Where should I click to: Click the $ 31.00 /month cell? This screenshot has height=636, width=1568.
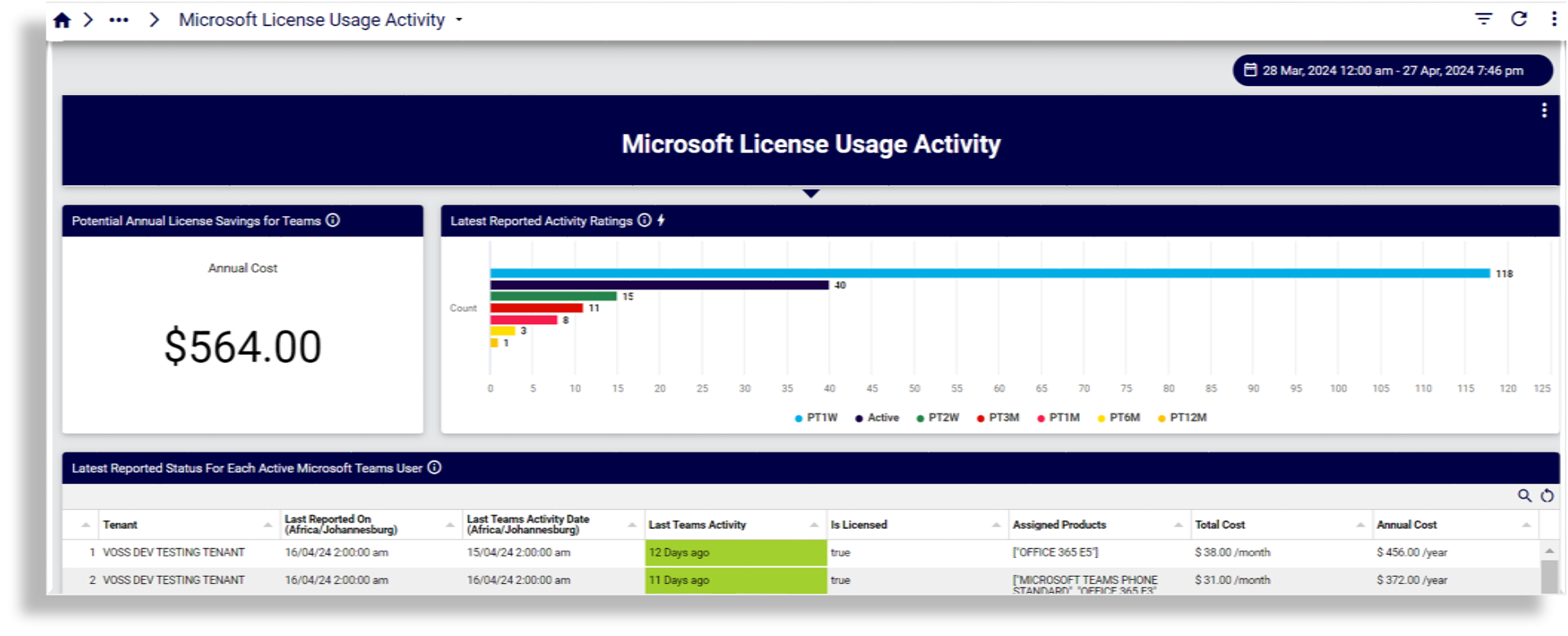pos(1232,580)
